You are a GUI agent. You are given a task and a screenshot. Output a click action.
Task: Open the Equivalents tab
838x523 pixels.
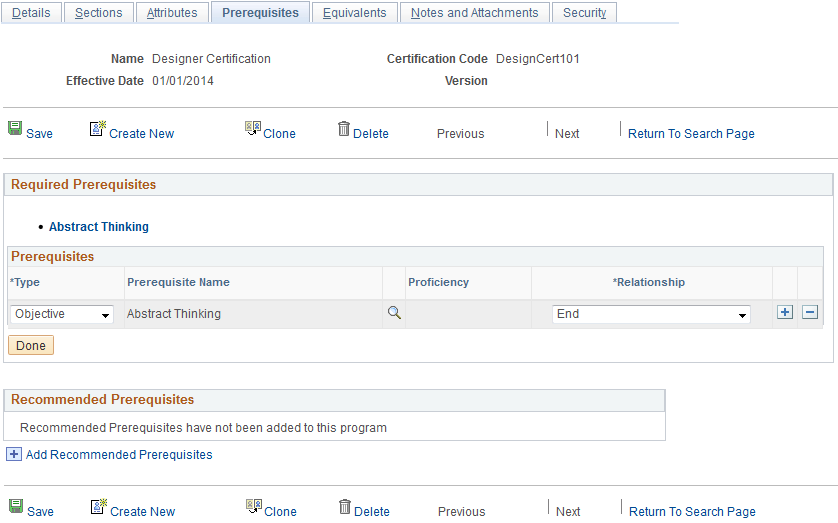pos(354,12)
